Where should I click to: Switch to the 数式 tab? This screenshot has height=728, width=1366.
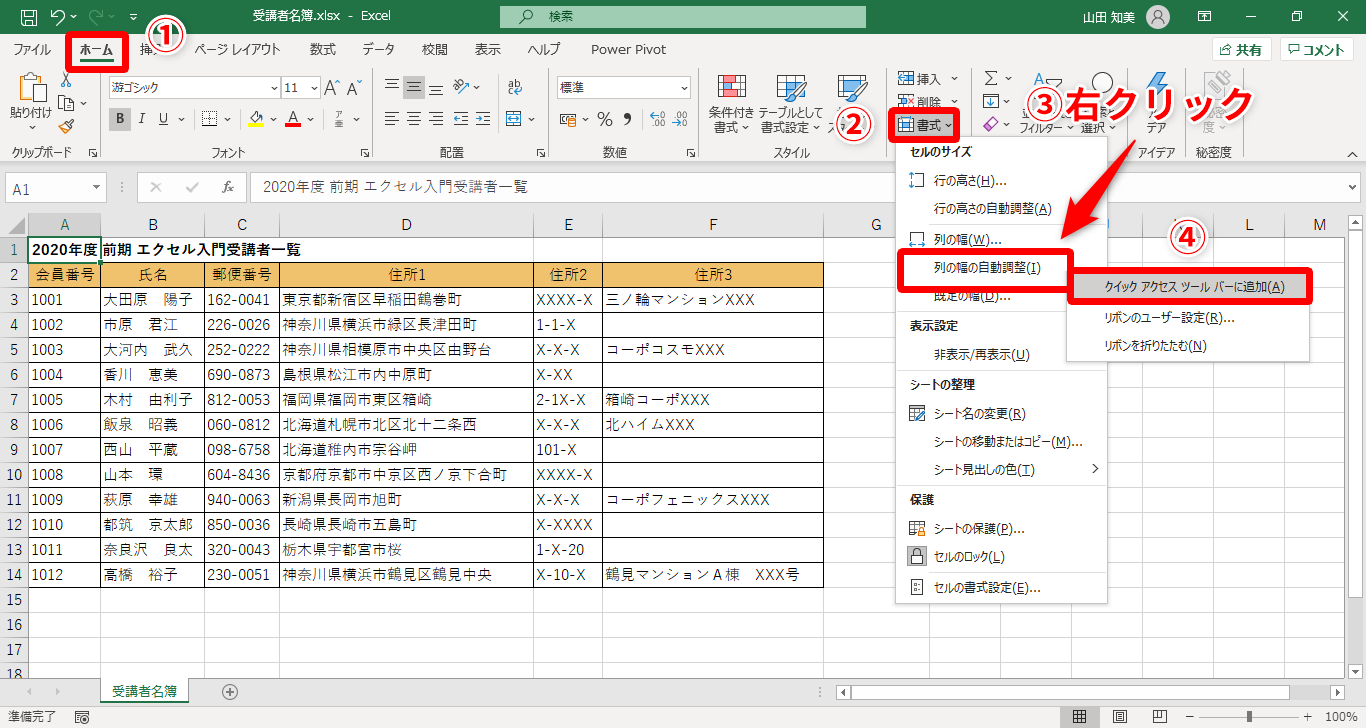tap(322, 49)
